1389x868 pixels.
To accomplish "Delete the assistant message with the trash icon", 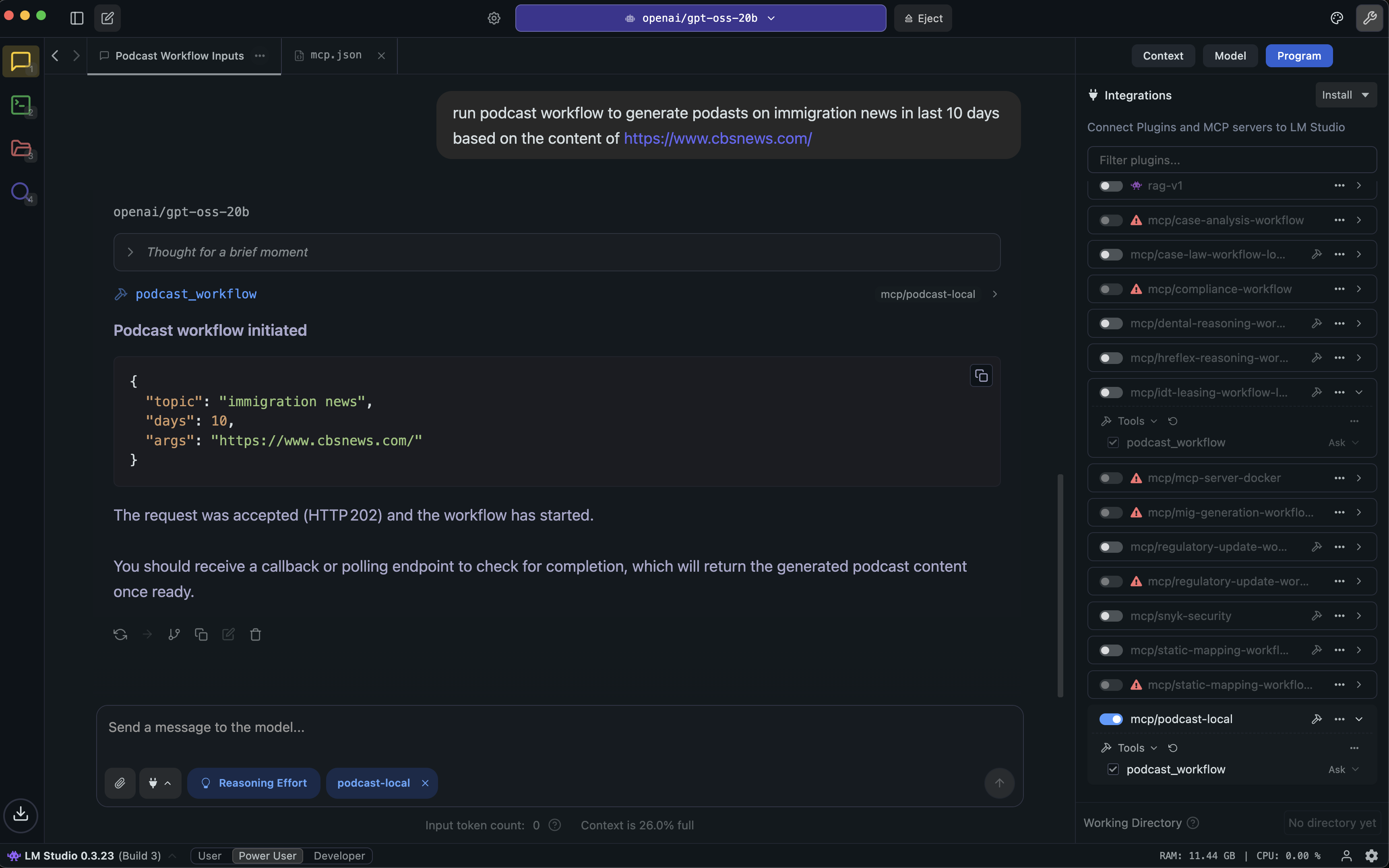I will click(x=255, y=634).
